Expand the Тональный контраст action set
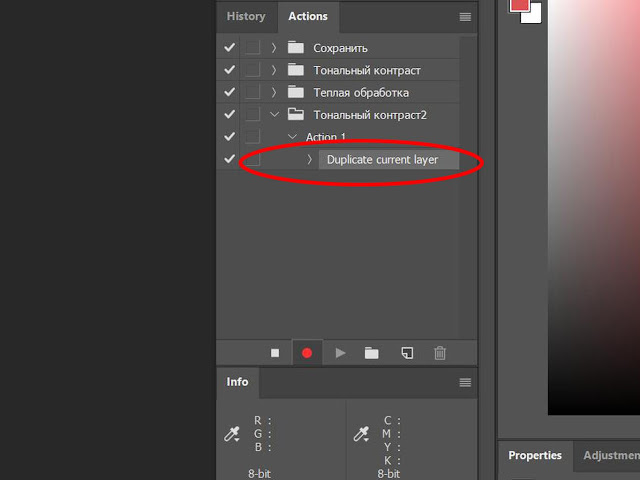The width and height of the screenshot is (640, 480). [x=274, y=70]
